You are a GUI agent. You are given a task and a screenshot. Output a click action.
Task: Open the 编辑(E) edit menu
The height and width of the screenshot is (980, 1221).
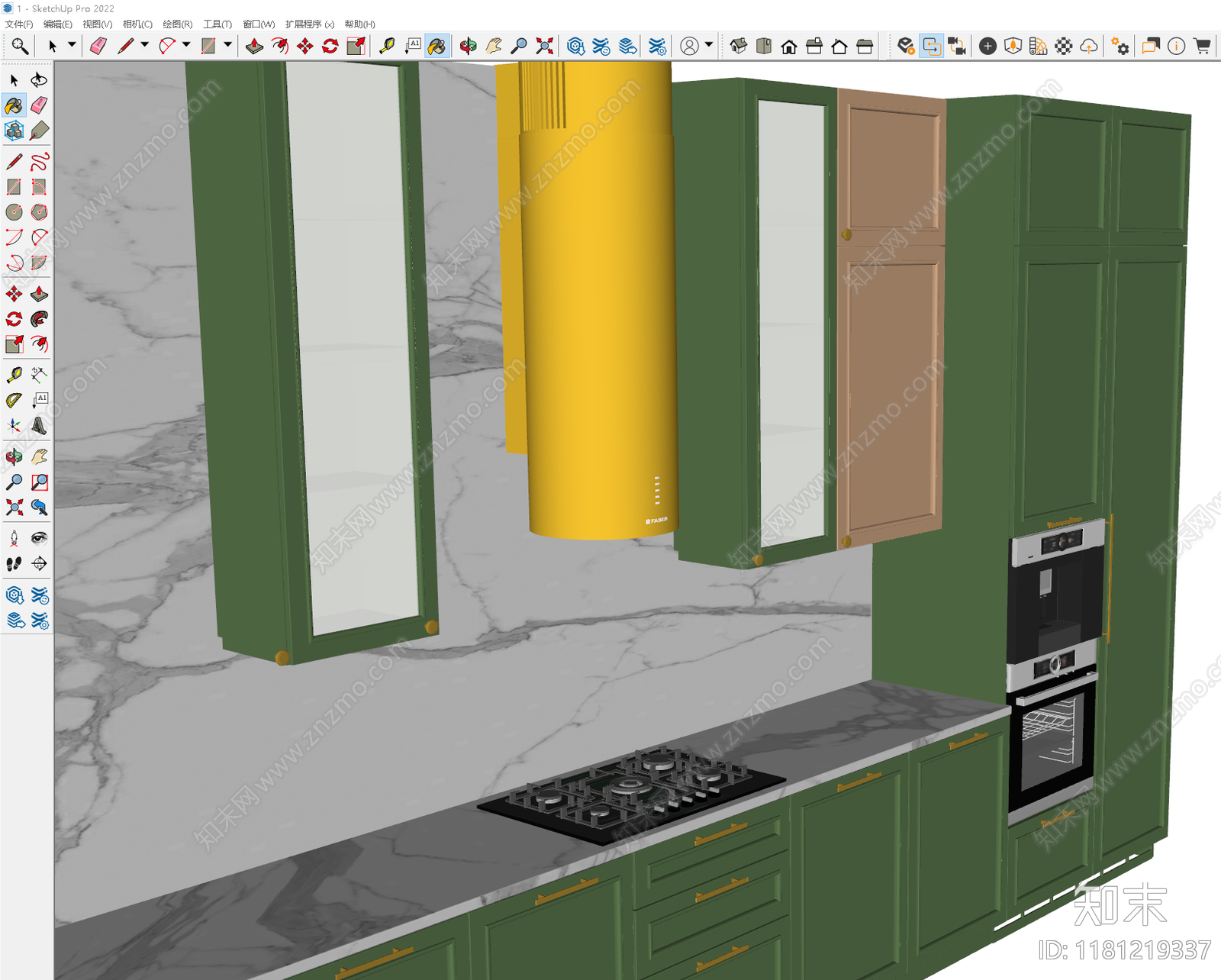58,24
